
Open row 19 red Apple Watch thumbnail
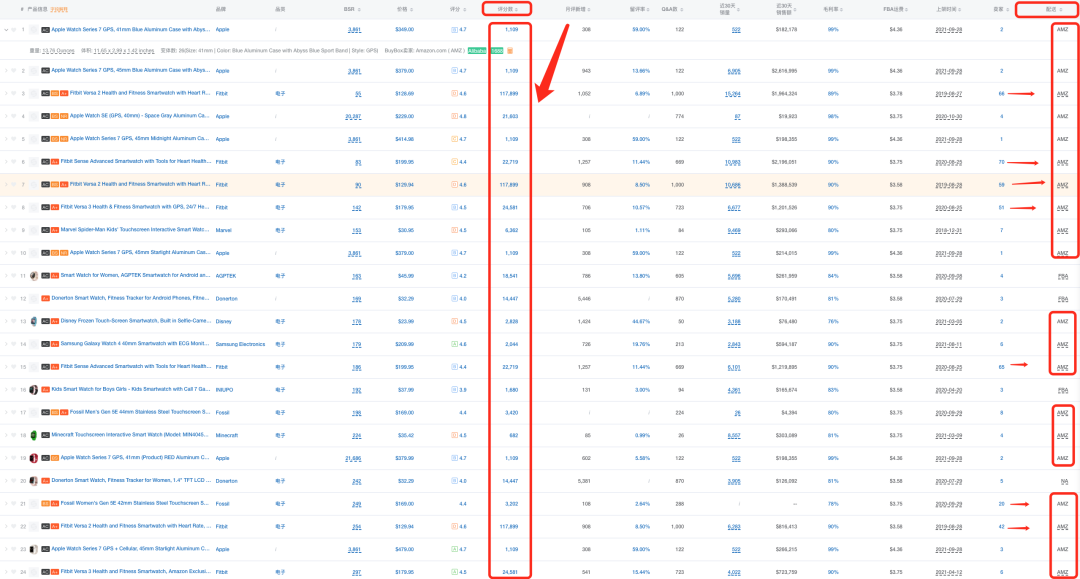point(34,458)
